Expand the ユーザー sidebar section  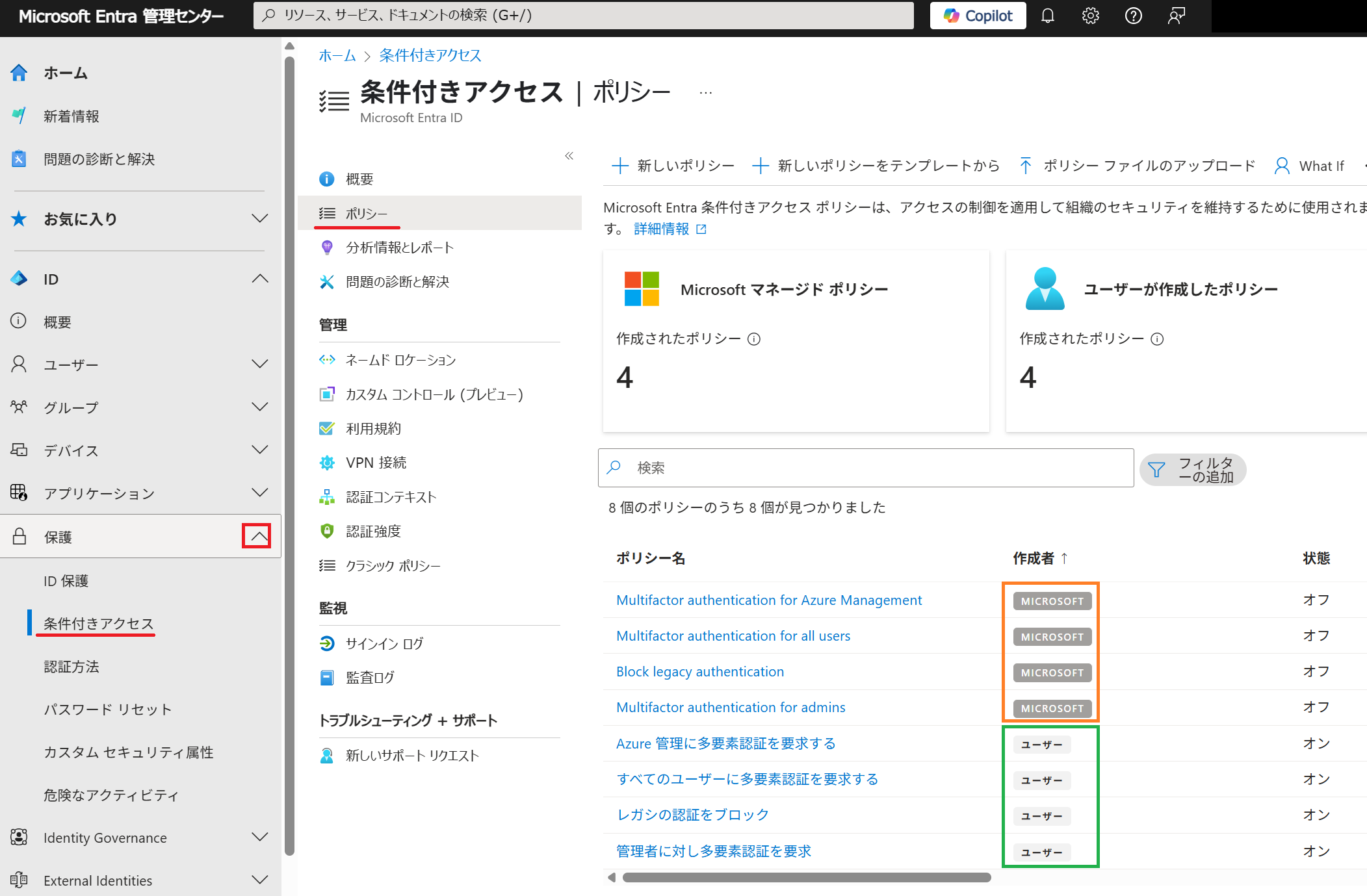pyautogui.click(x=259, y=365)
